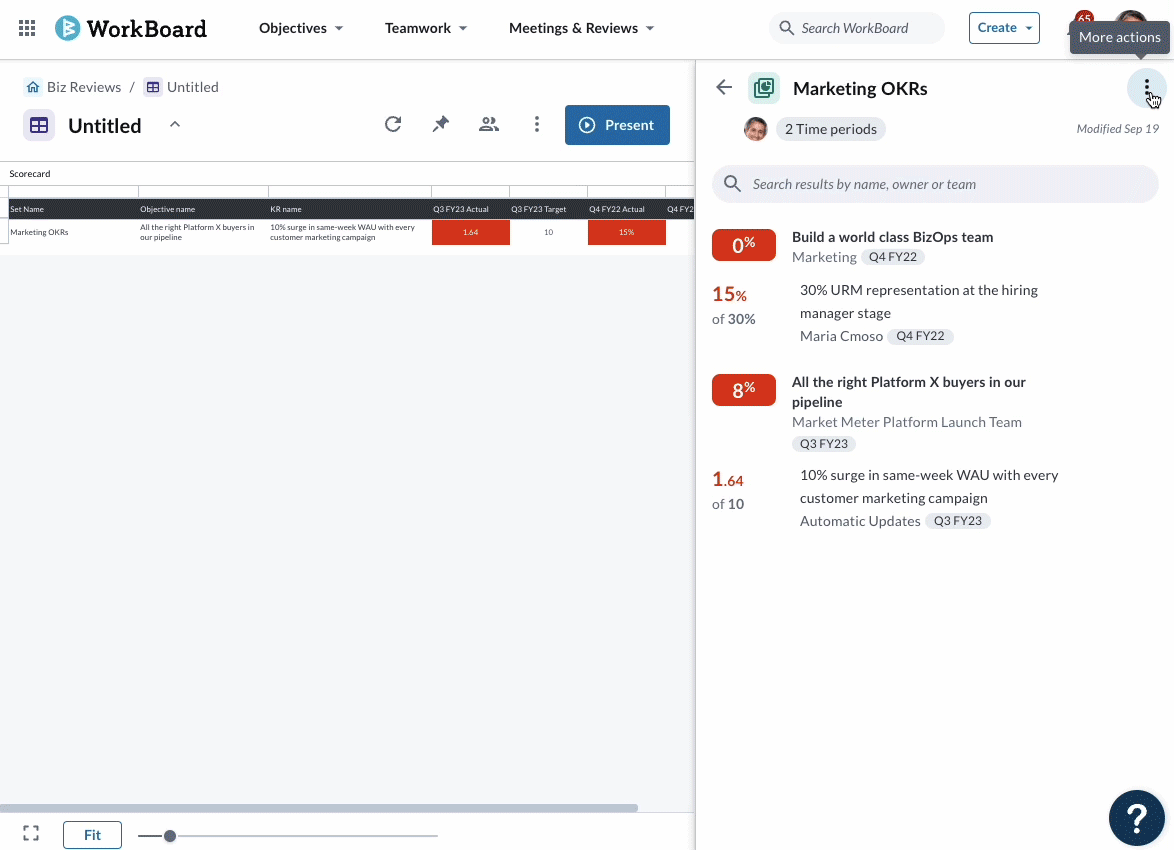Click the WorkBoard logo
The image size is (1174, 850).
pyautogui.click(x=131, y=28)
